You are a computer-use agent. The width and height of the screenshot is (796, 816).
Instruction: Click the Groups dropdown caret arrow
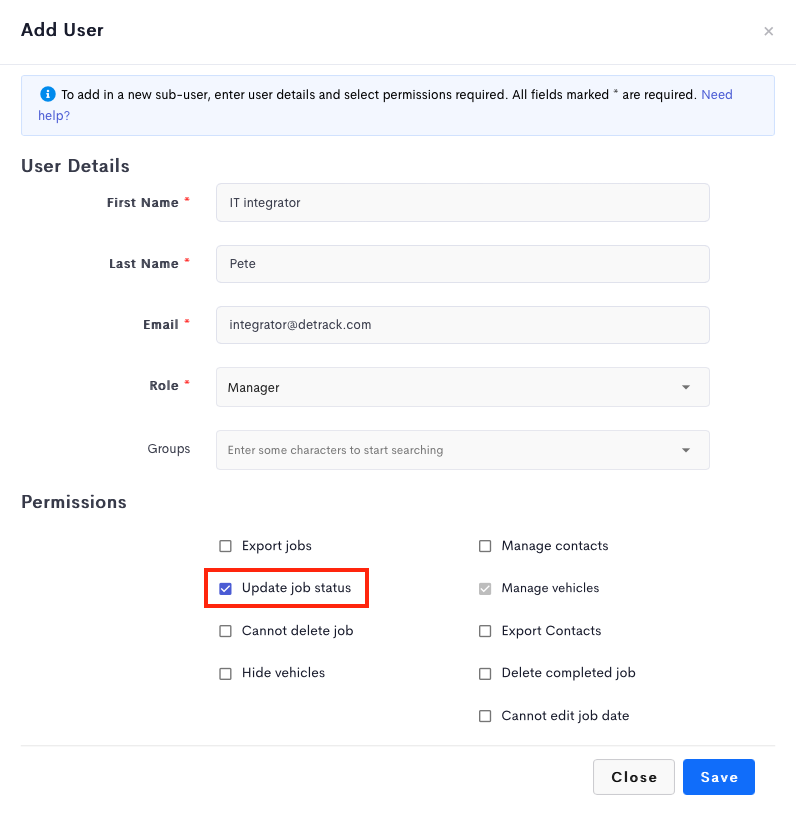(686, 450)
